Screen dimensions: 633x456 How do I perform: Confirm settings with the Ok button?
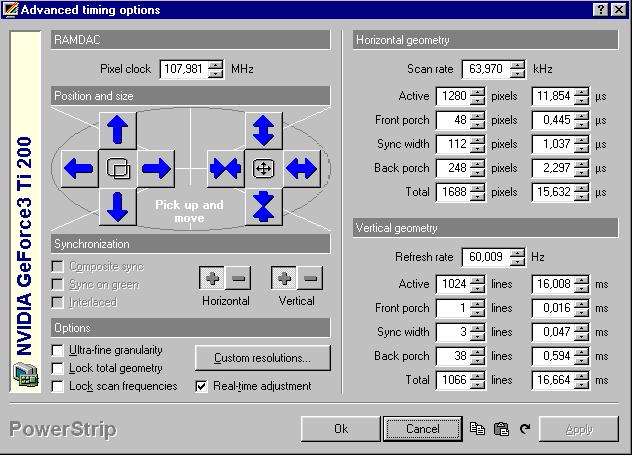[x=341, y=429]
